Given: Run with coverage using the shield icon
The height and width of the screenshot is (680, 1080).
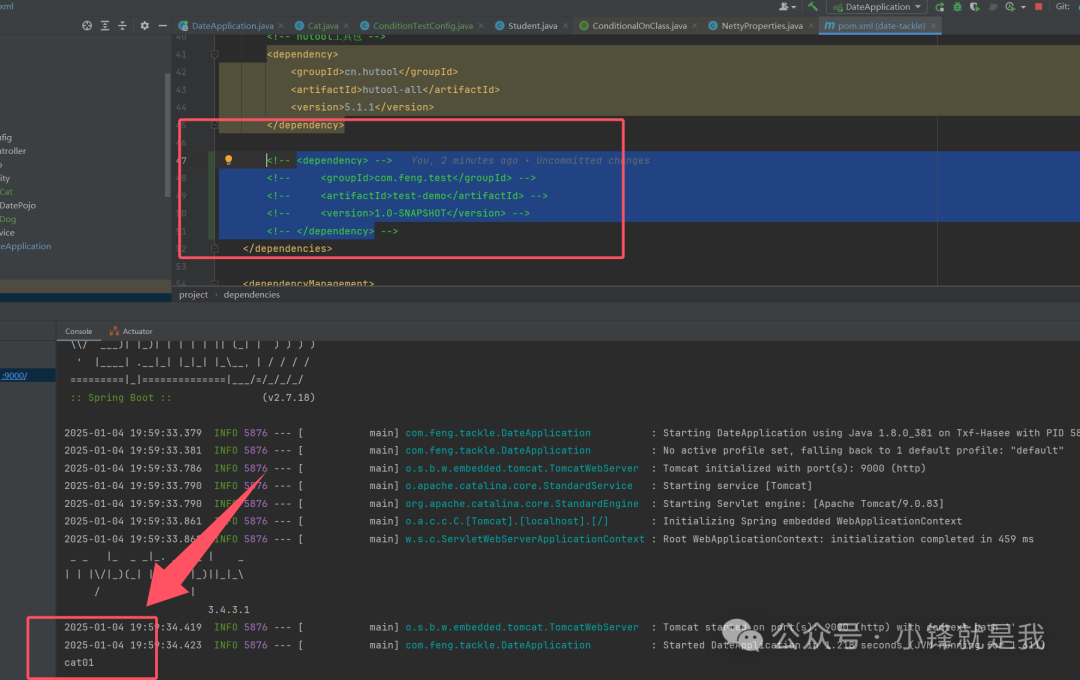Looking at the screenshot, I should point(975,7).
